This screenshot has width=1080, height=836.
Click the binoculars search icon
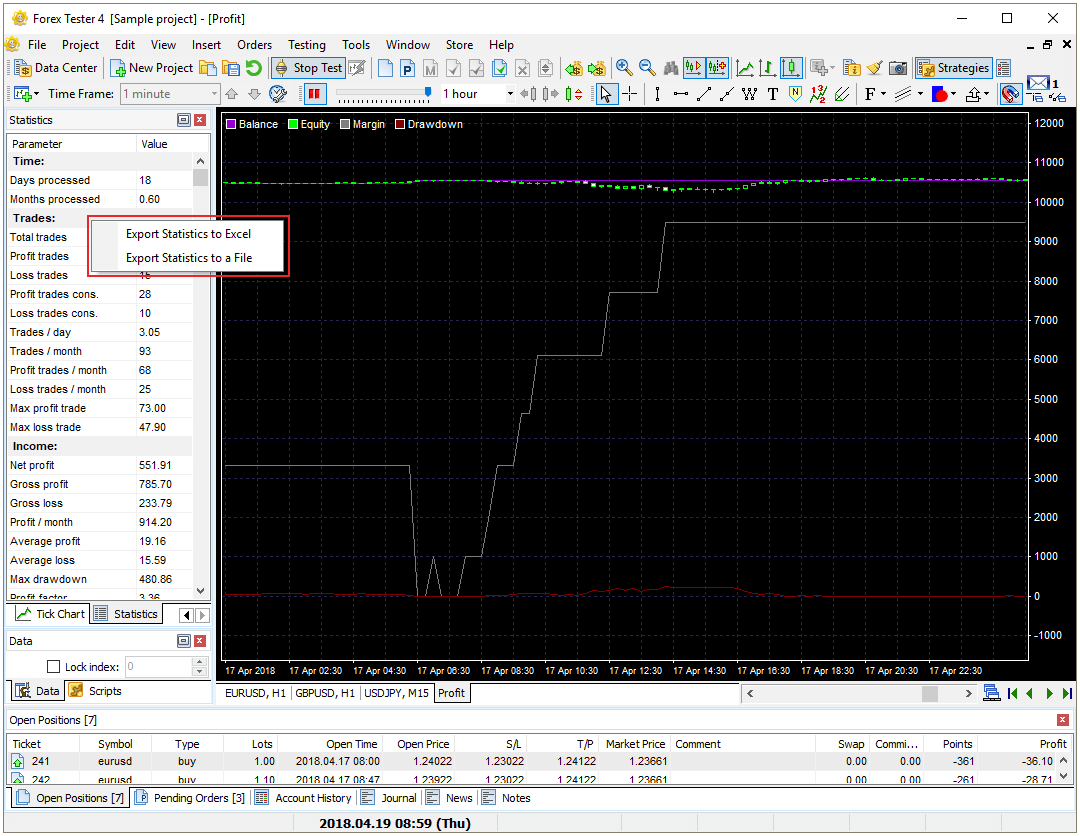(x=670, y=67)
